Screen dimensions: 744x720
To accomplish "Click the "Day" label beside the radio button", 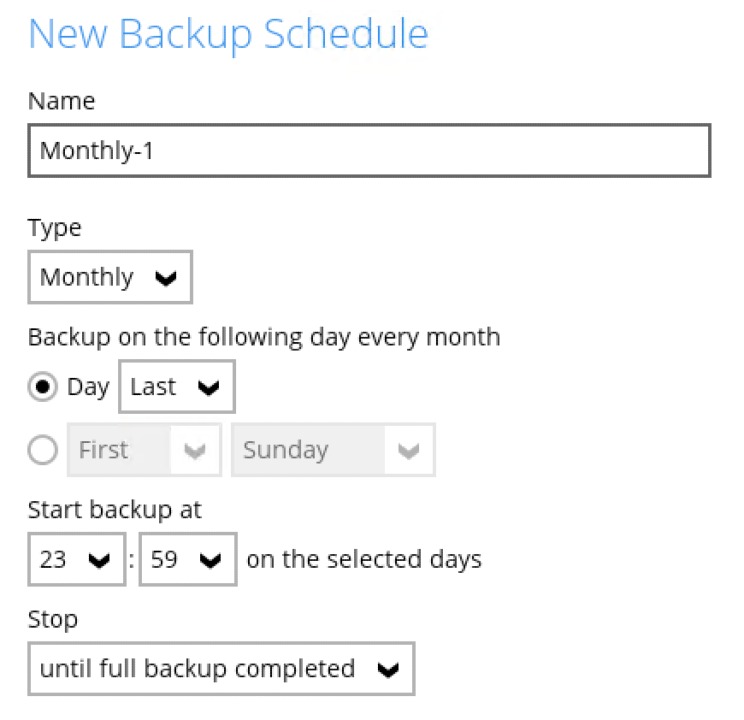I will (x=88, y=388).
